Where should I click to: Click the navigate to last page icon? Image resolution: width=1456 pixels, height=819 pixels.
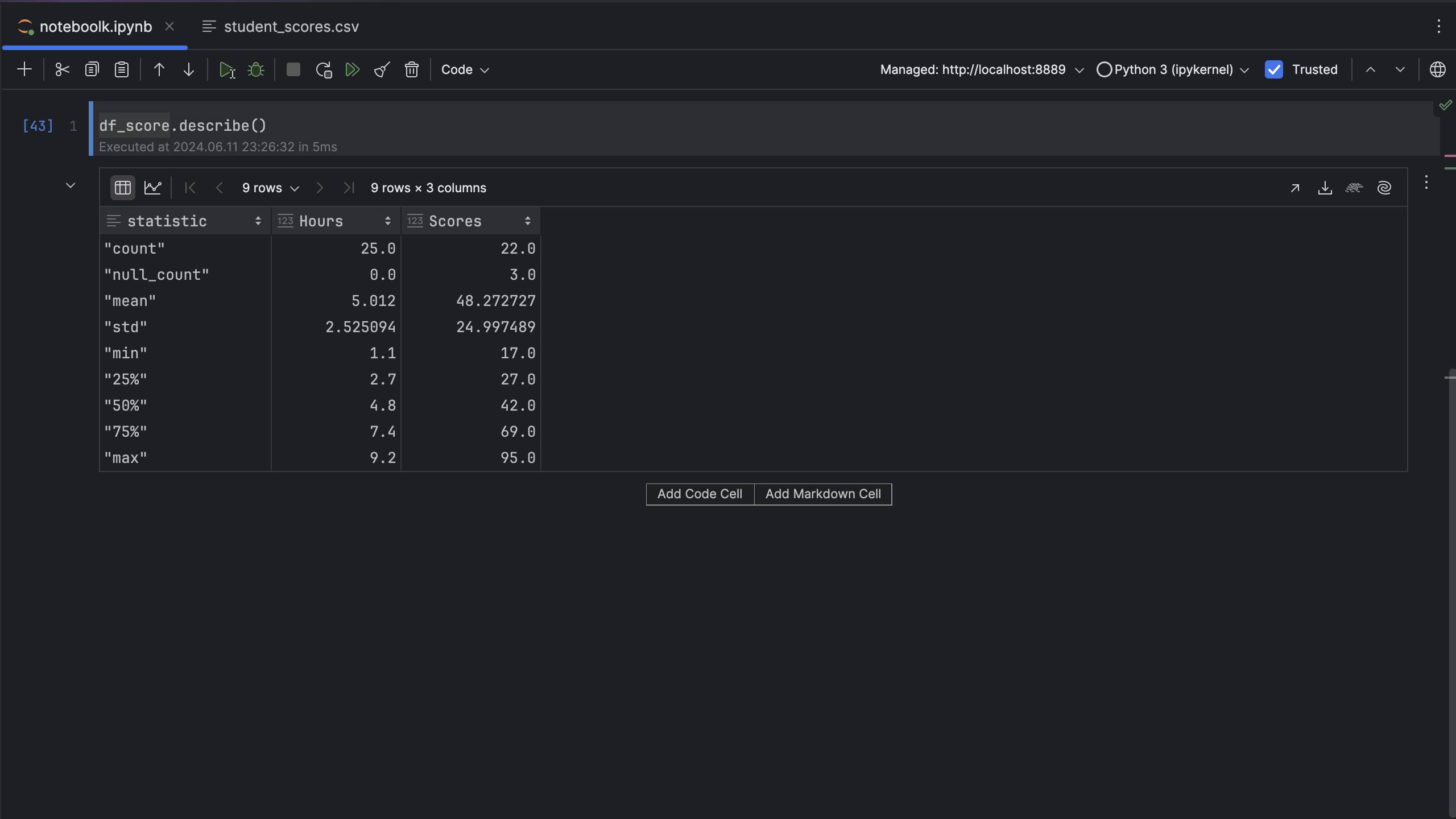(x=349, y=187)
